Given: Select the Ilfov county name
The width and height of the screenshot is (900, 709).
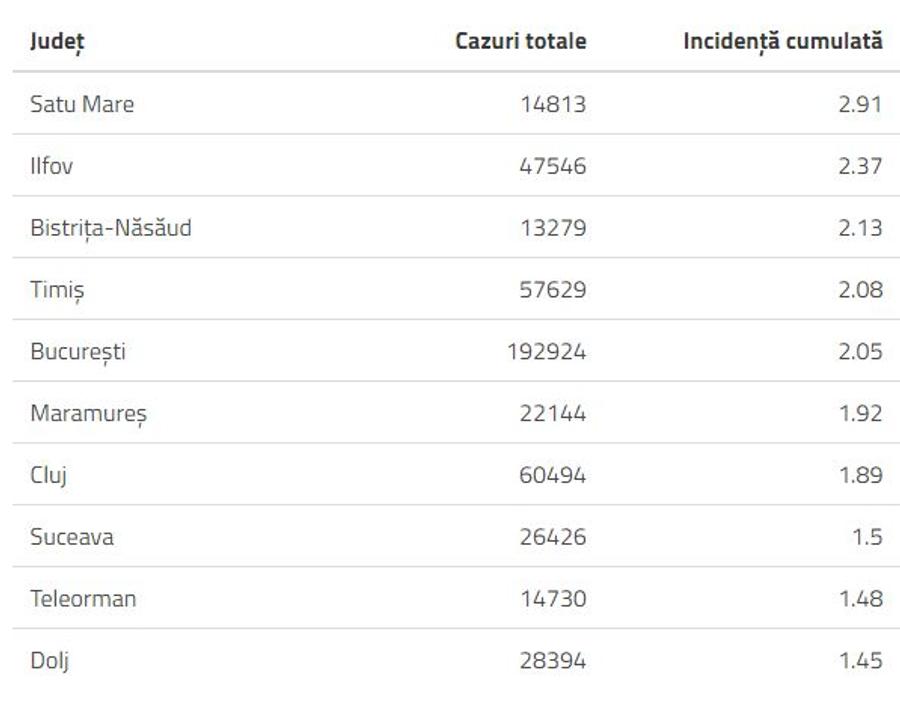Looking at the screenshot, I should (x=52, y=166).
